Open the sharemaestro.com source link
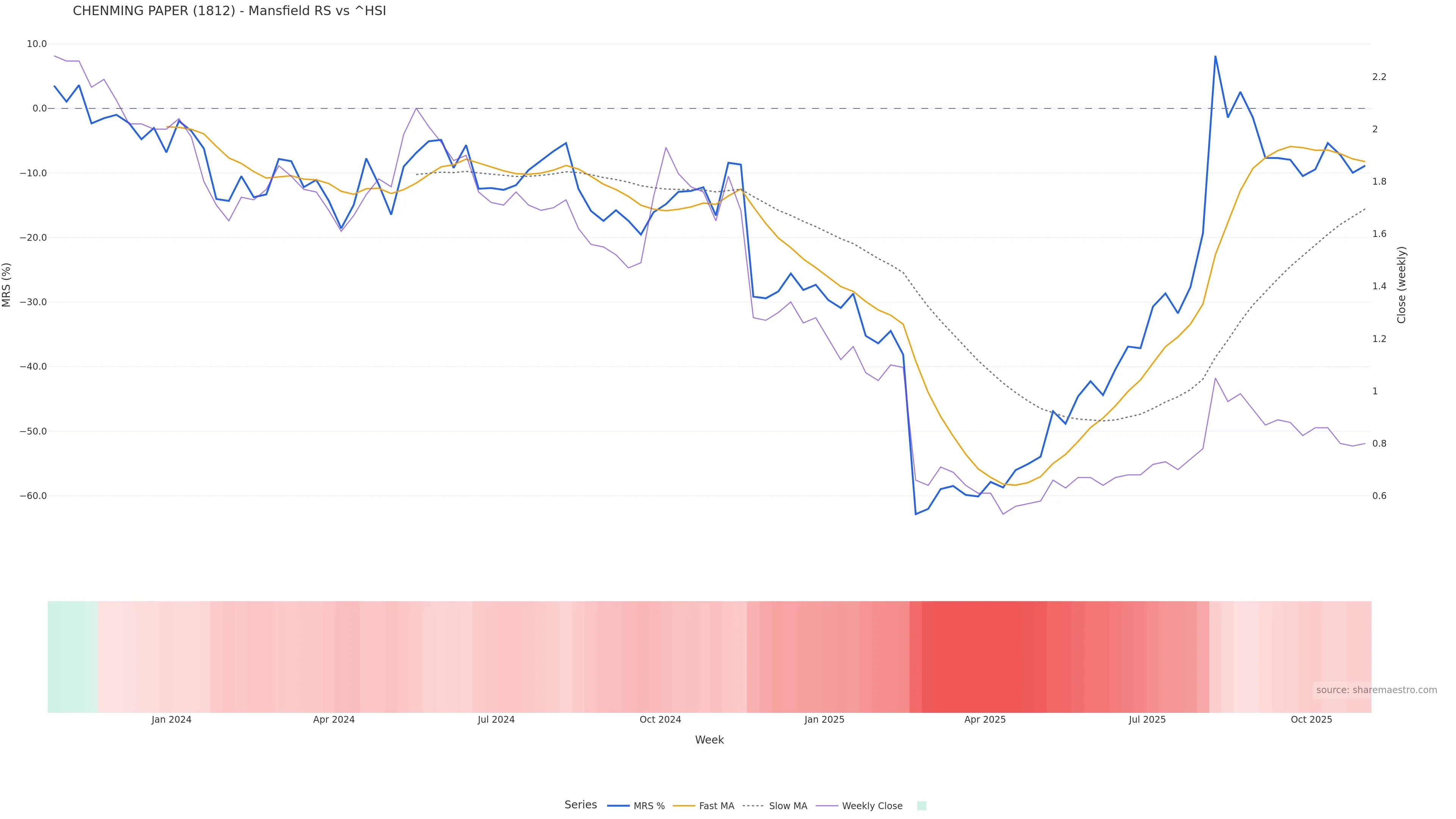The image size is (1456, 819). click(1376, 690)
